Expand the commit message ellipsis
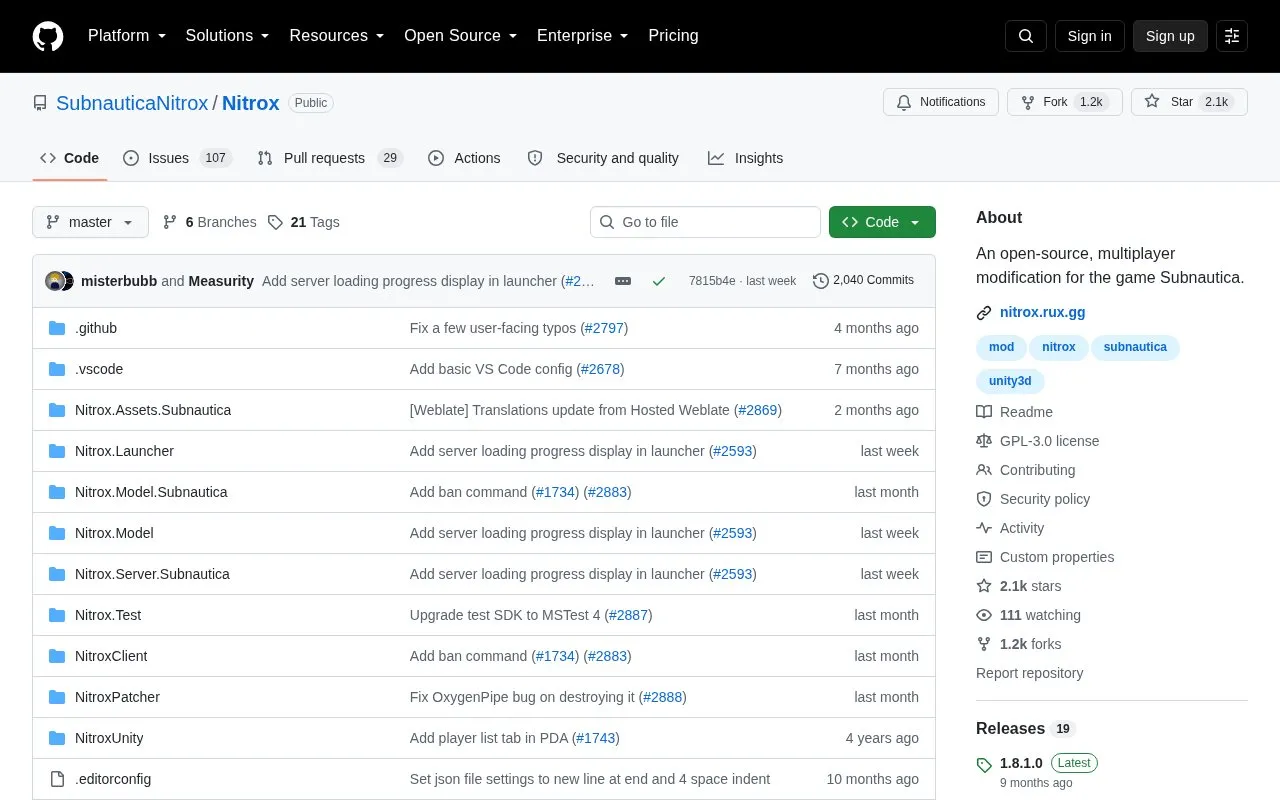The height and width of the screenshot is (800, 1280). (623, 281)
